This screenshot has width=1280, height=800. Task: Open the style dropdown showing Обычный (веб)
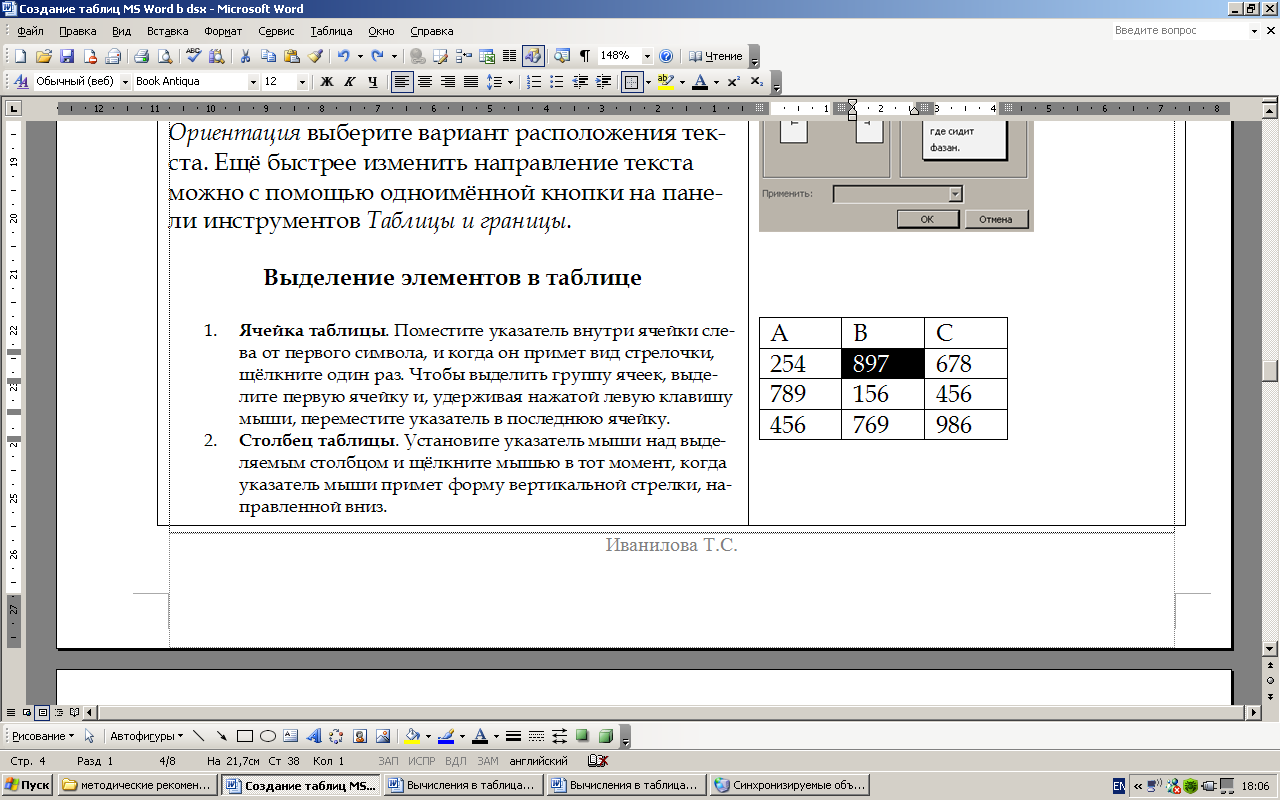click(125, 82)
